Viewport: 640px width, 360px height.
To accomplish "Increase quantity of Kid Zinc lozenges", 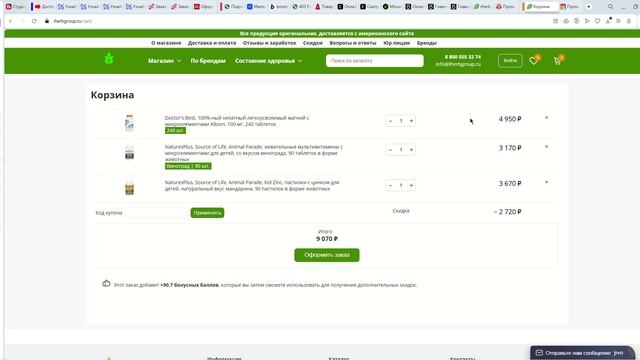I will click(411, 185).
